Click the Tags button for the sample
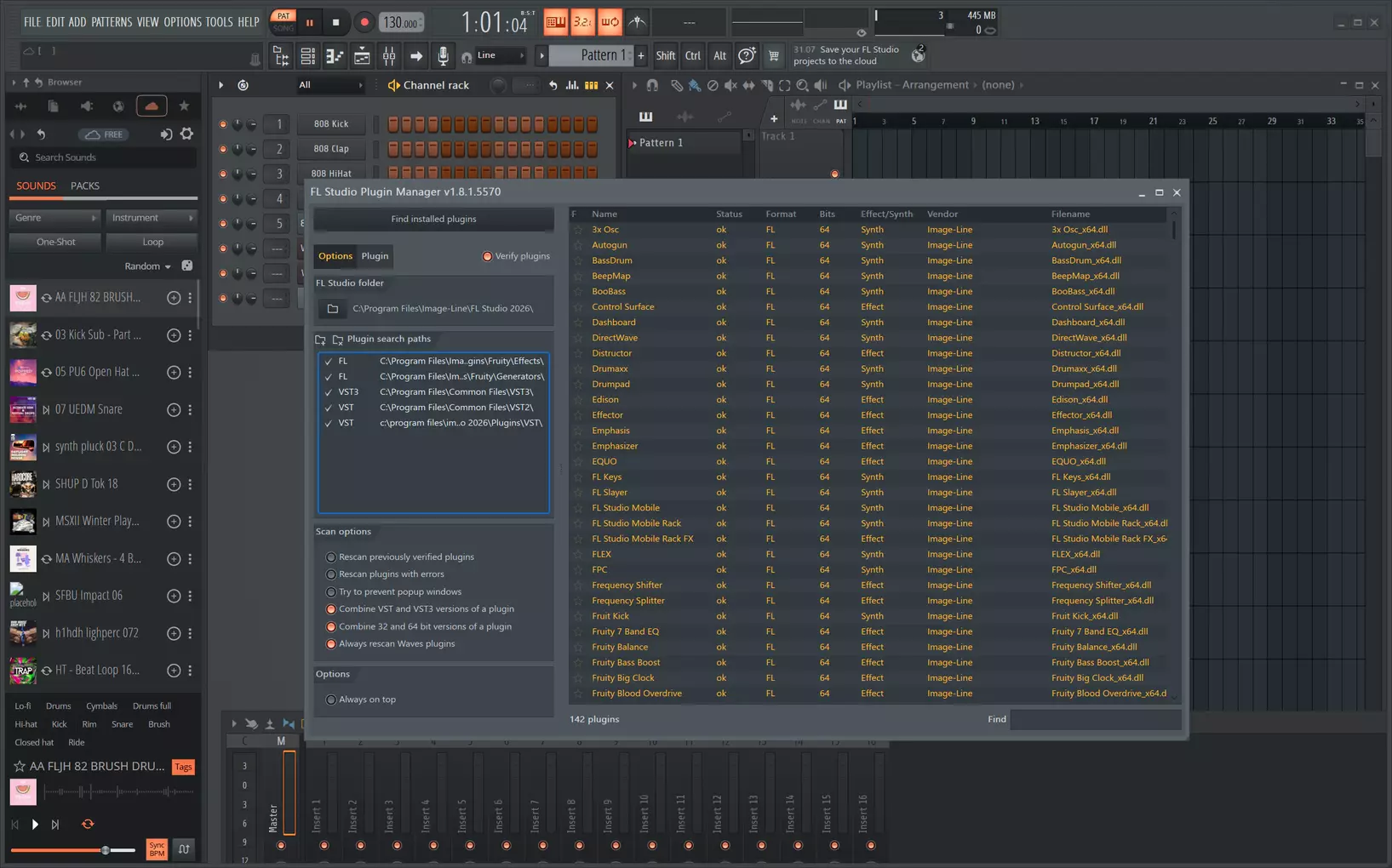 [183, 768]
